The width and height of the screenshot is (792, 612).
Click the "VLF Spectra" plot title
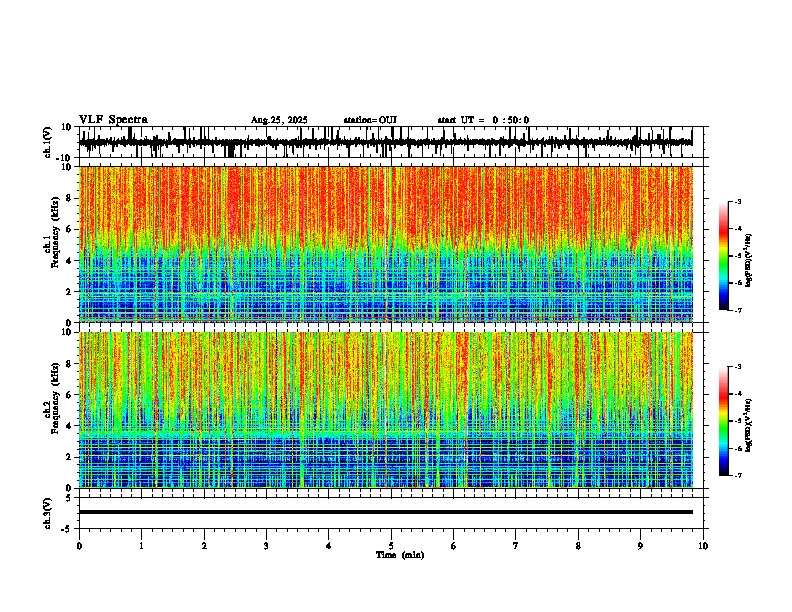pyautogui.click(x=113, y=120)
